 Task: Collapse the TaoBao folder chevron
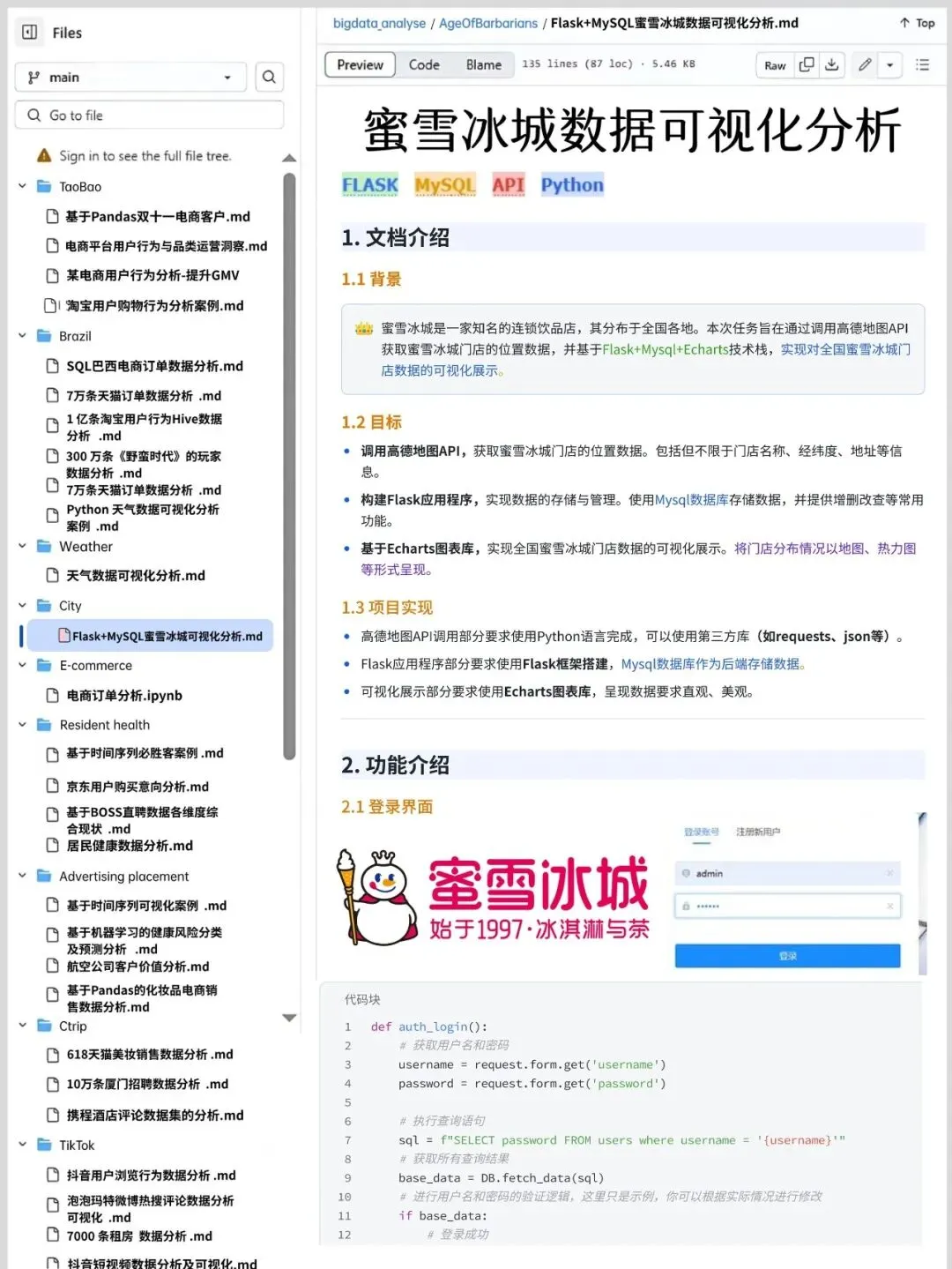(x=23, y=187)
